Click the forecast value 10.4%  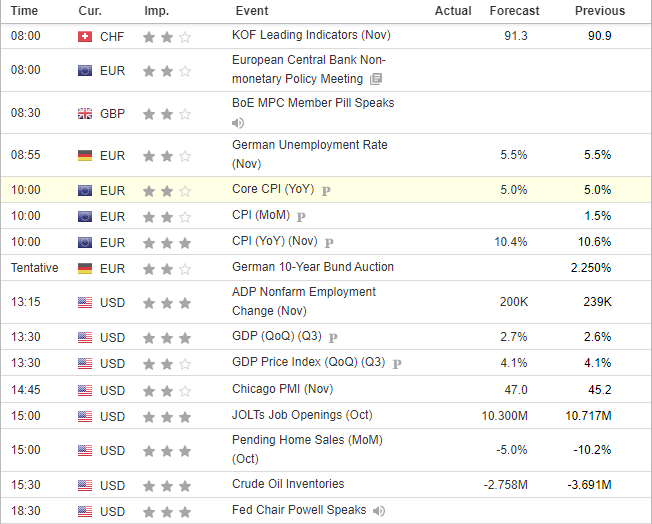click(511, 242)
